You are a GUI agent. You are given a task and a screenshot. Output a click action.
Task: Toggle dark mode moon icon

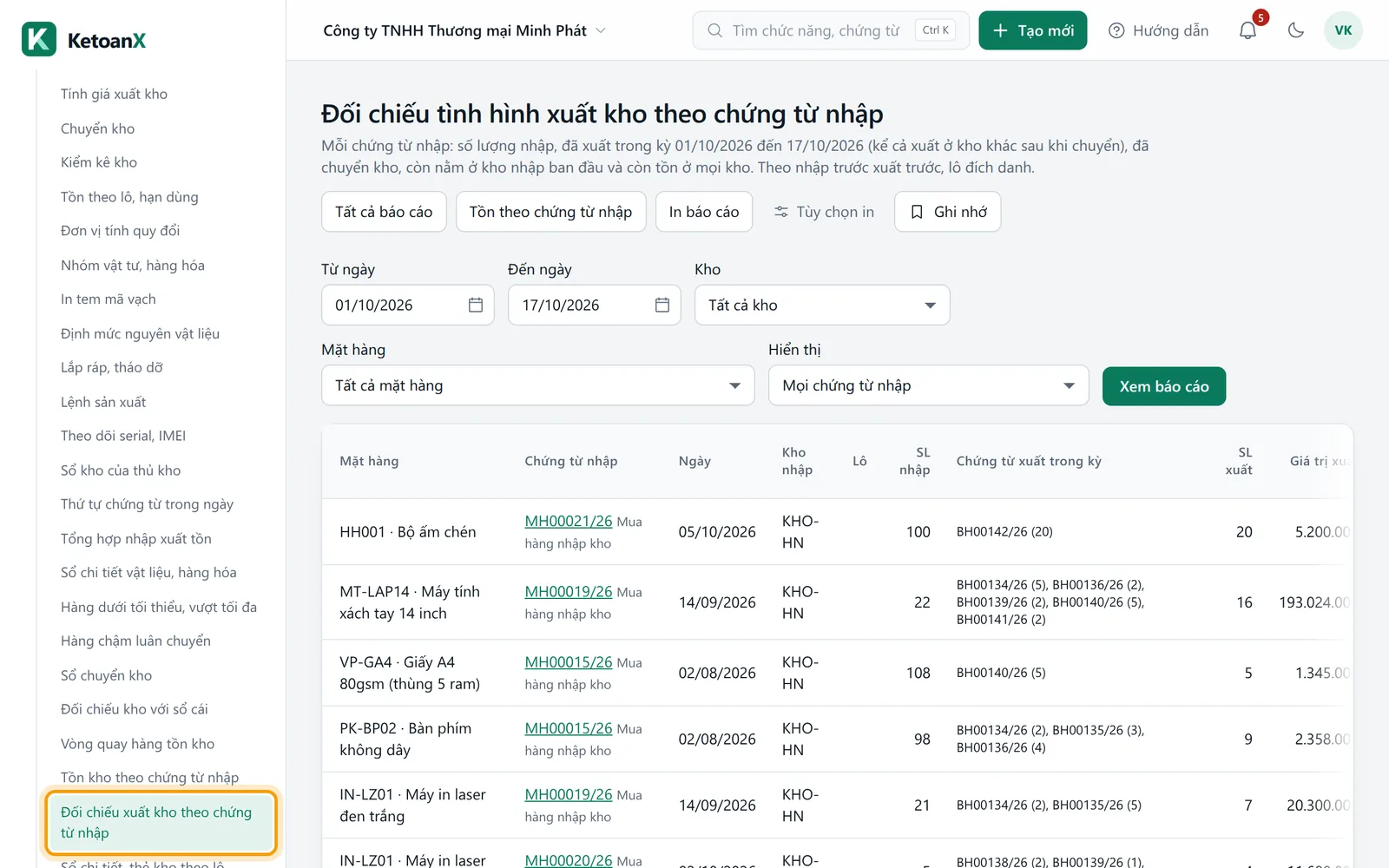point(1296,30)
